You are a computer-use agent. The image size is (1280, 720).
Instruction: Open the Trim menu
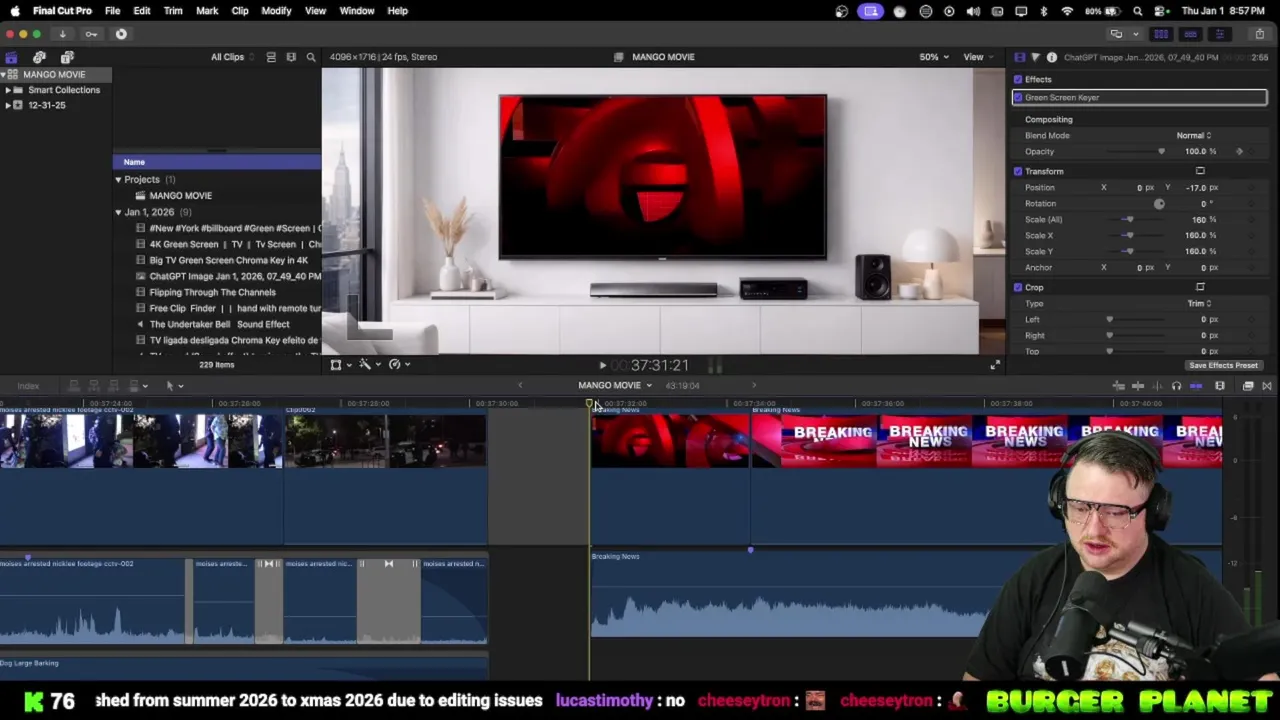pyautogui.click(x=173, y=11)
